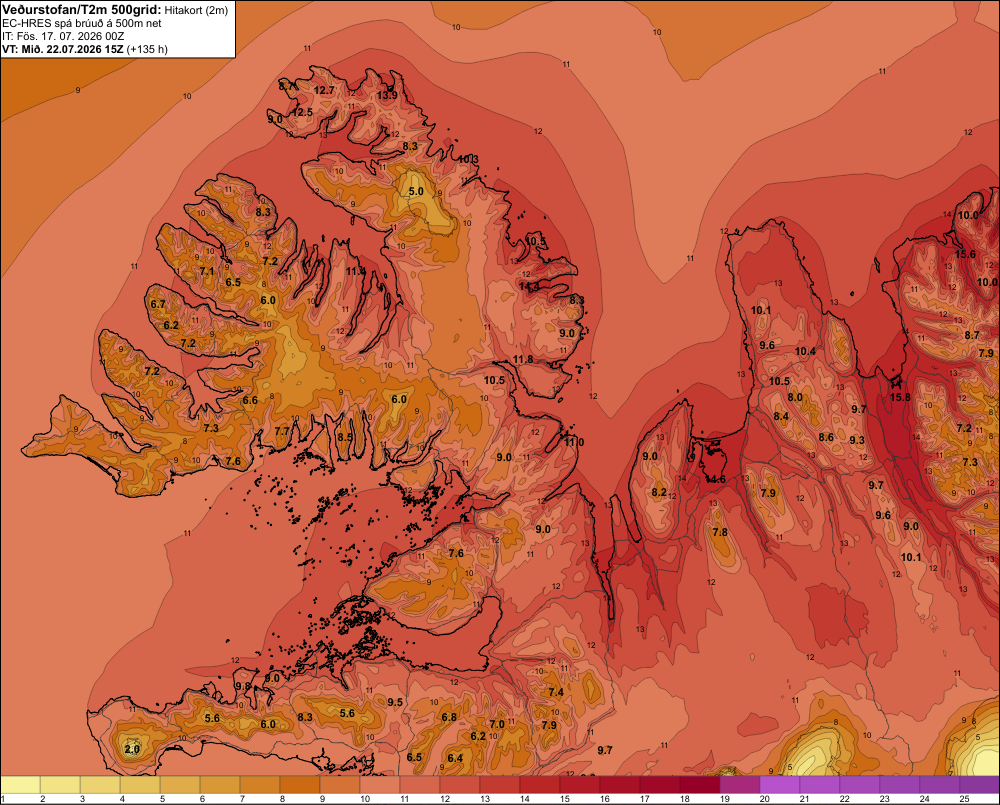Select the orange legend swatch between 7 and 8
This screenshot has height=805, width=1000.
260,785
